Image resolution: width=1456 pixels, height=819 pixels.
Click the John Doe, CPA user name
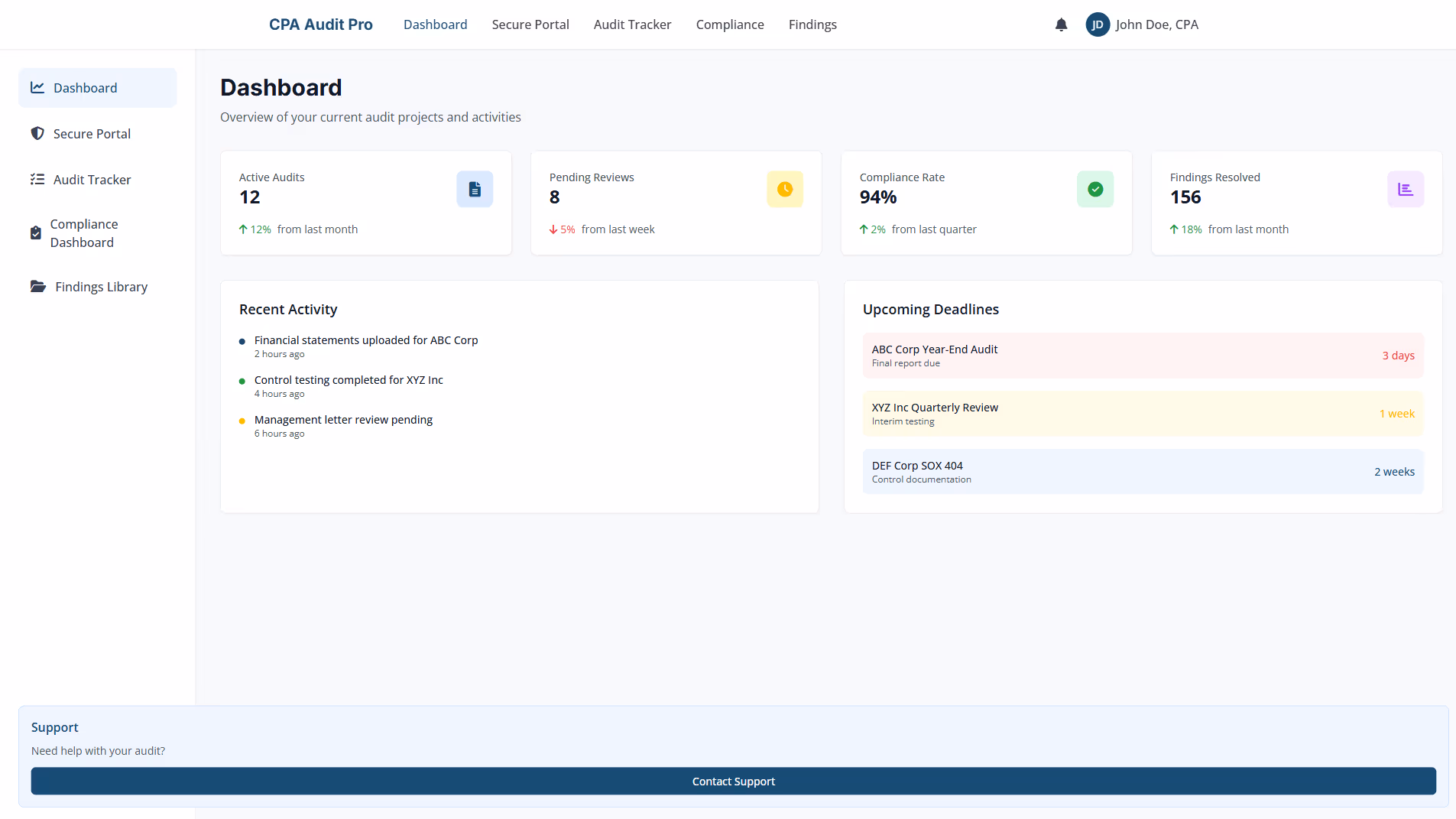point(1157,24)
